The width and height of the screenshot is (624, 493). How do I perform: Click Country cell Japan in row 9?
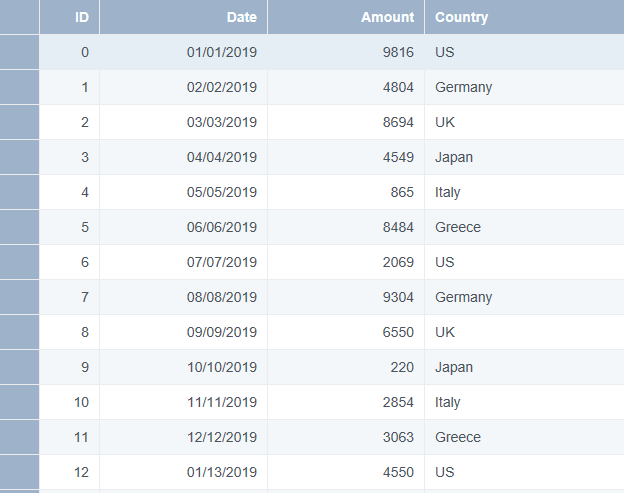point(524,367)
